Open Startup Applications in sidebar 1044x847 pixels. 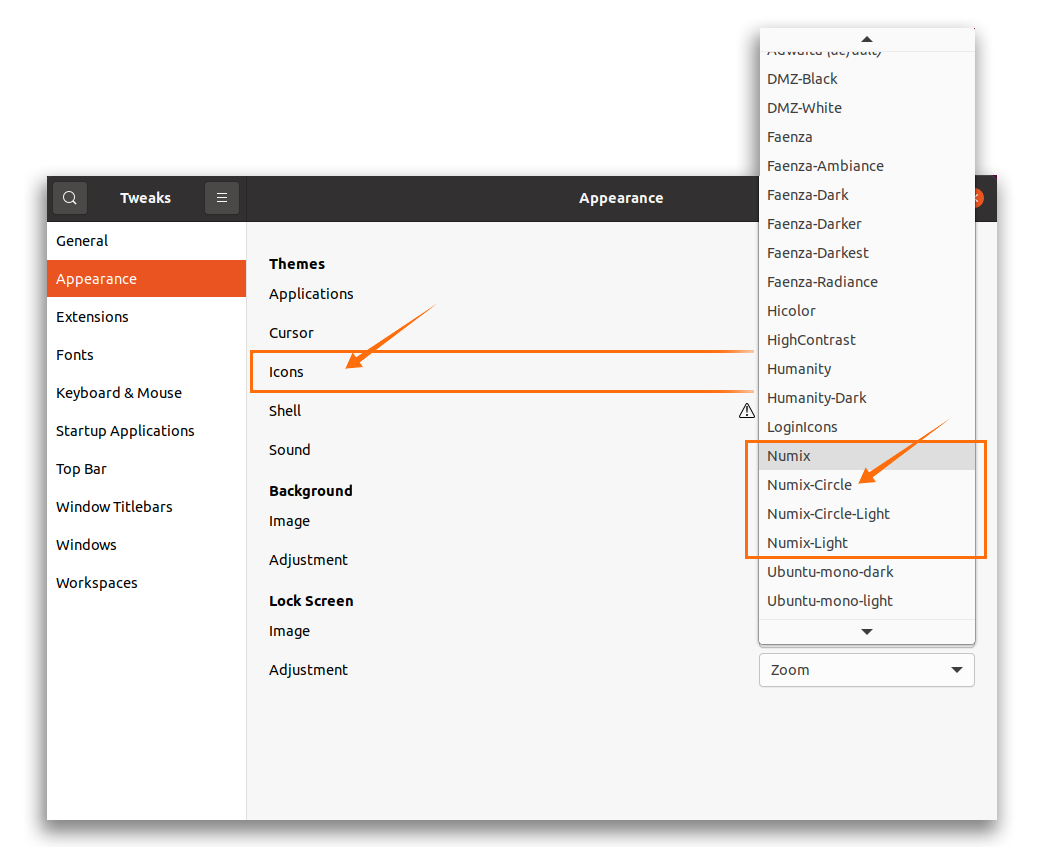125,431
